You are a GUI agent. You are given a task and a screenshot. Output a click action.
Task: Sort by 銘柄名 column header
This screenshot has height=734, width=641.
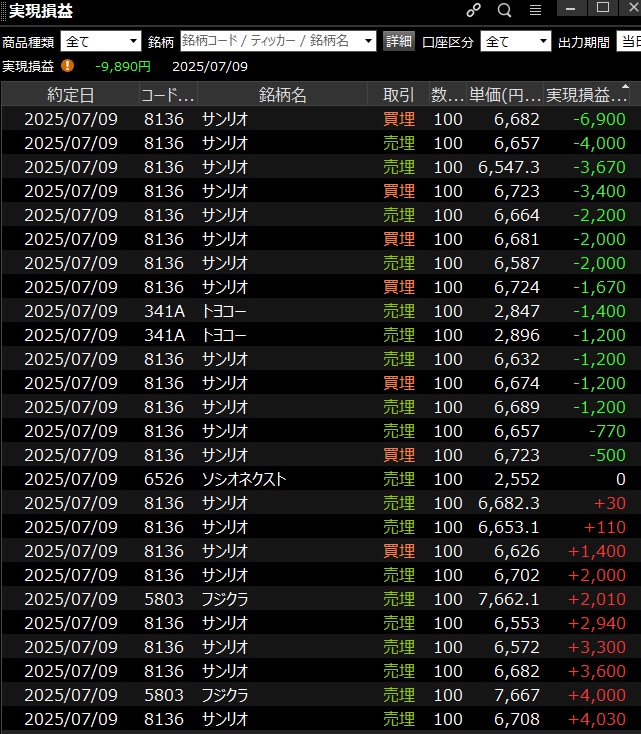pyautogui.click(x=282, y=95)
